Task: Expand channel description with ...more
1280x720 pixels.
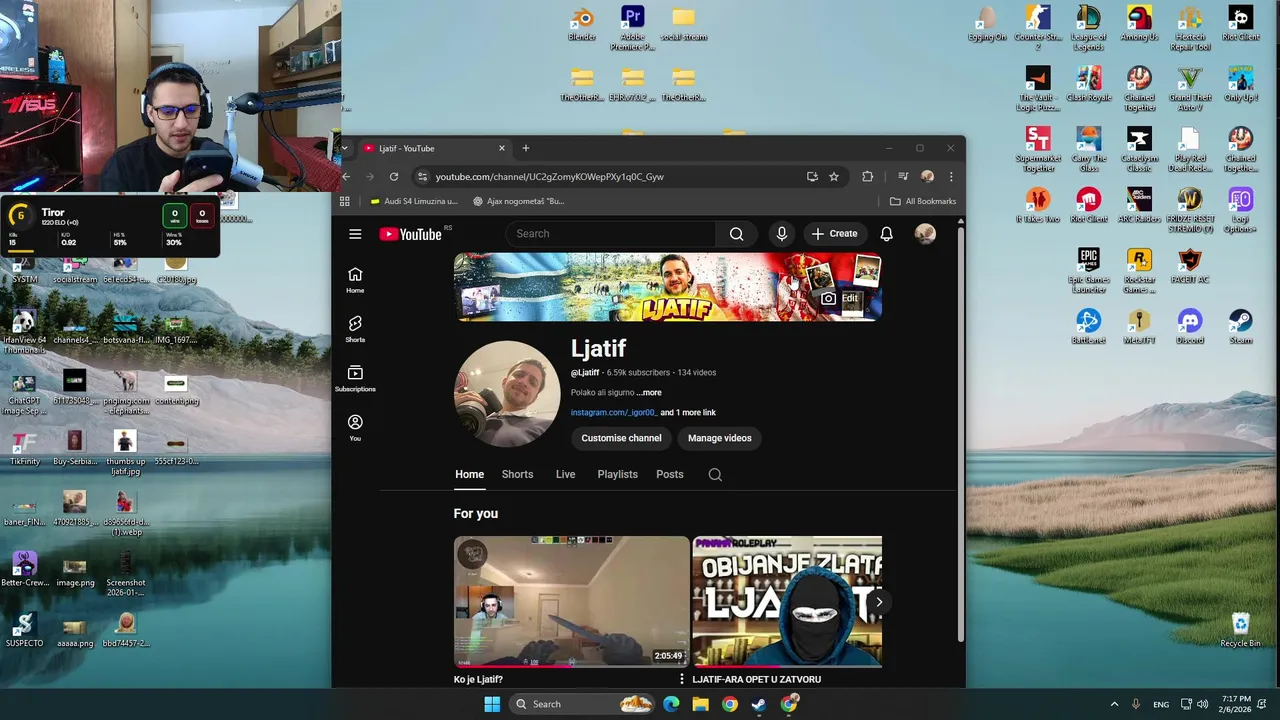Action: click(649, 393)
